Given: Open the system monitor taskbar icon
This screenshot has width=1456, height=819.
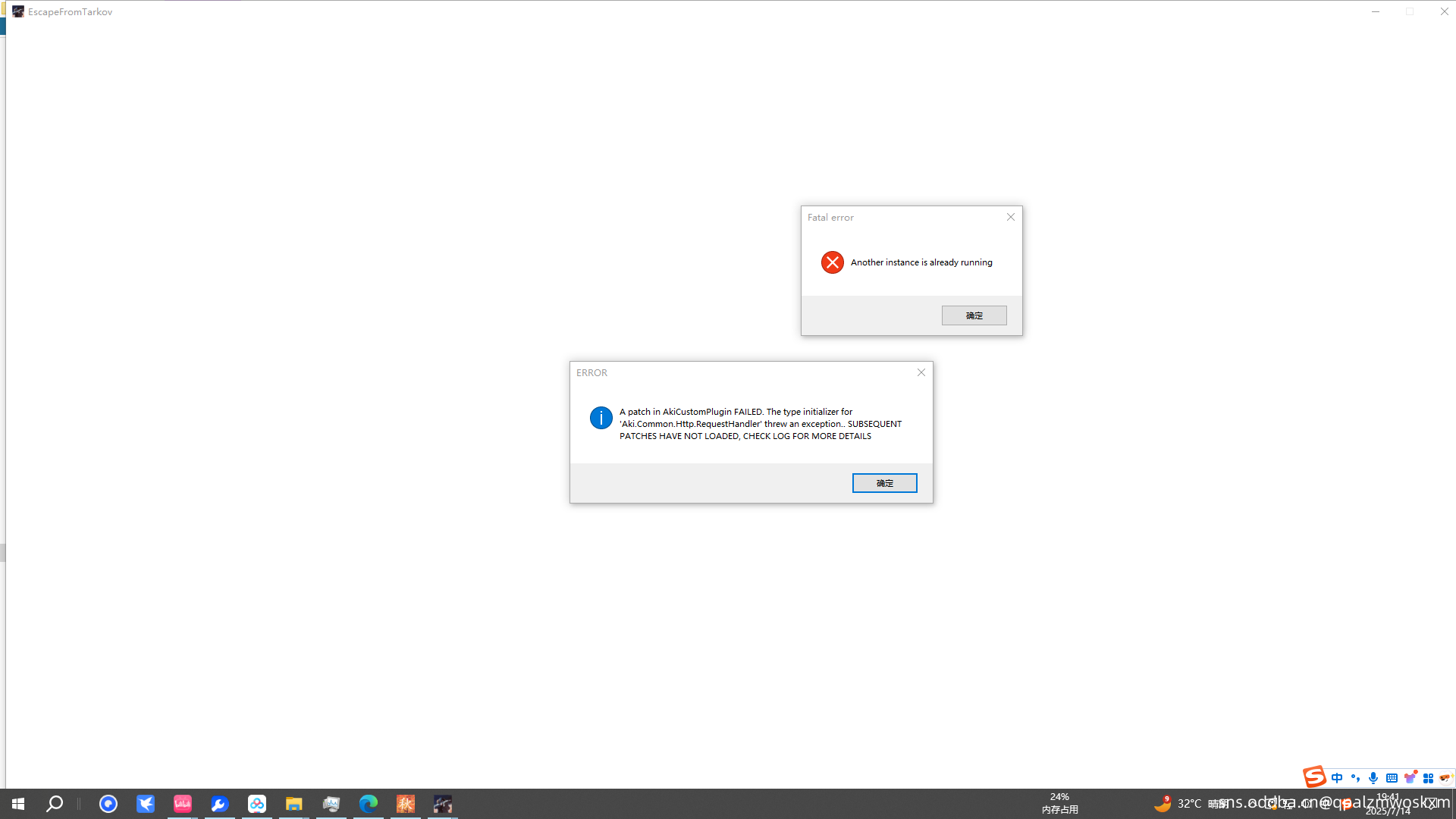Looking at the screenshot, I should [331, 804].
